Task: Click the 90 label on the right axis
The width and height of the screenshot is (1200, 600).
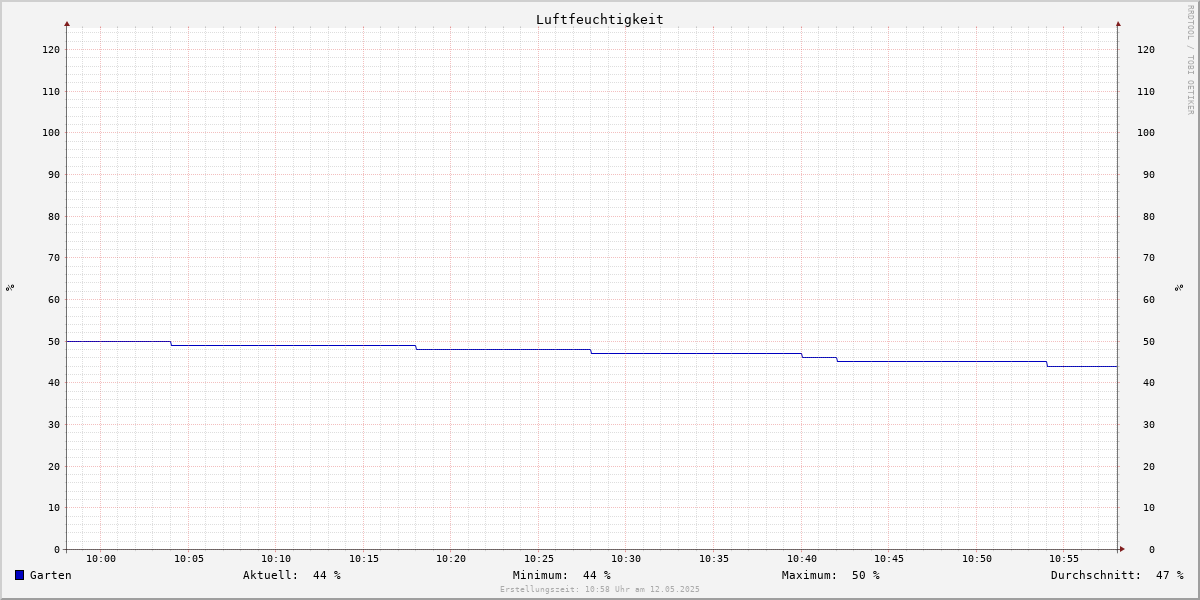Action: point(1149,175)
